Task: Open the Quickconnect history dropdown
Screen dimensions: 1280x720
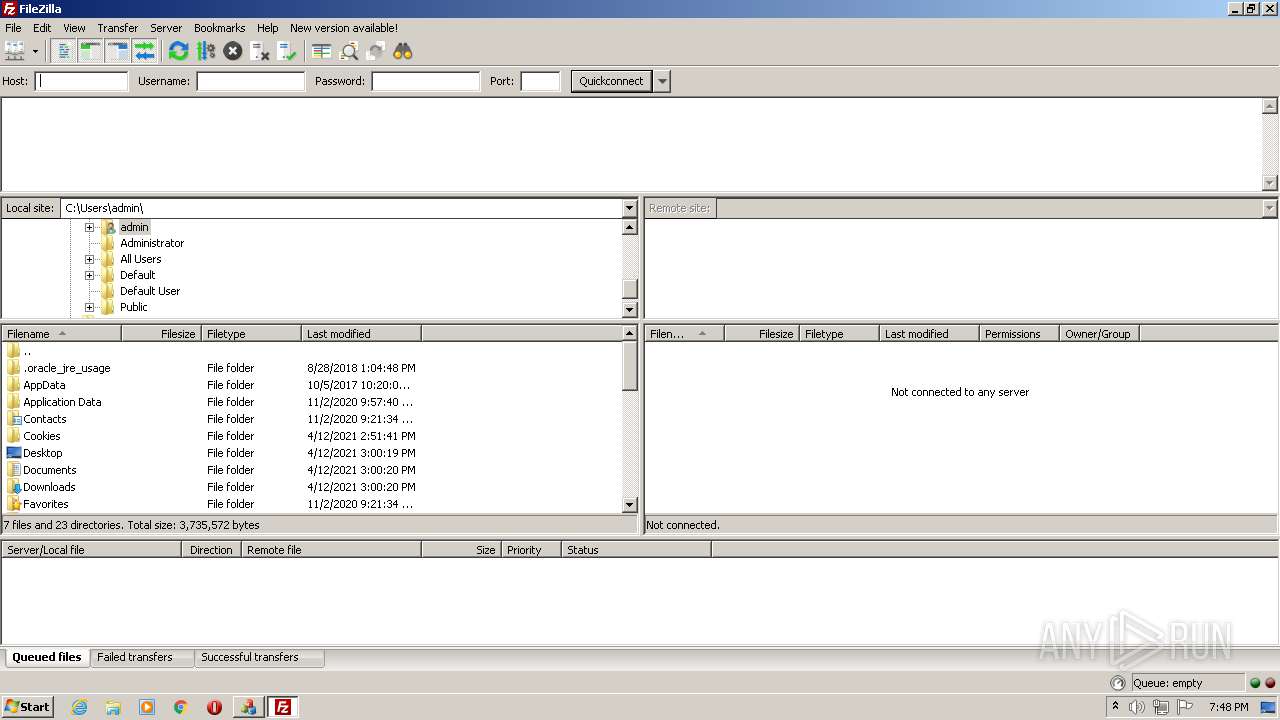Action: coord(662,81)
